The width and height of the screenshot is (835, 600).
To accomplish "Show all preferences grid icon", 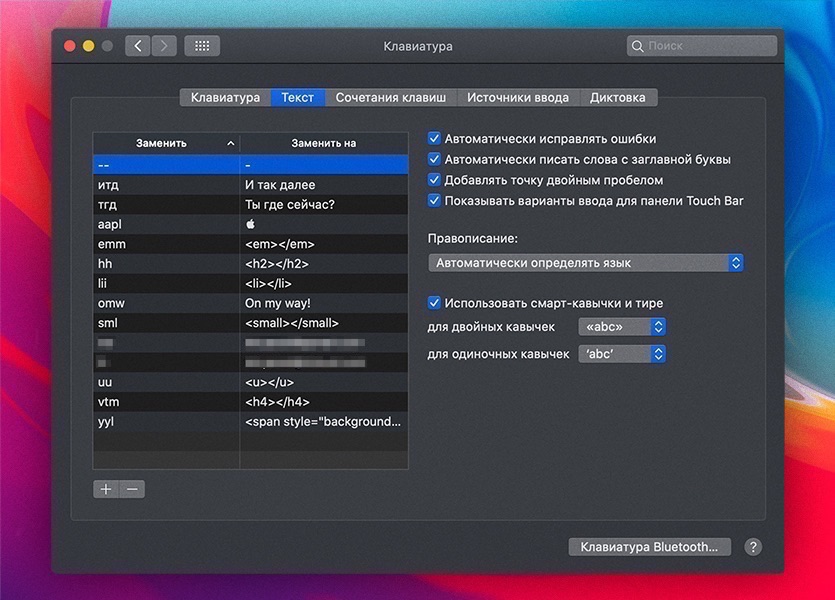I will (x=202, y=46).
